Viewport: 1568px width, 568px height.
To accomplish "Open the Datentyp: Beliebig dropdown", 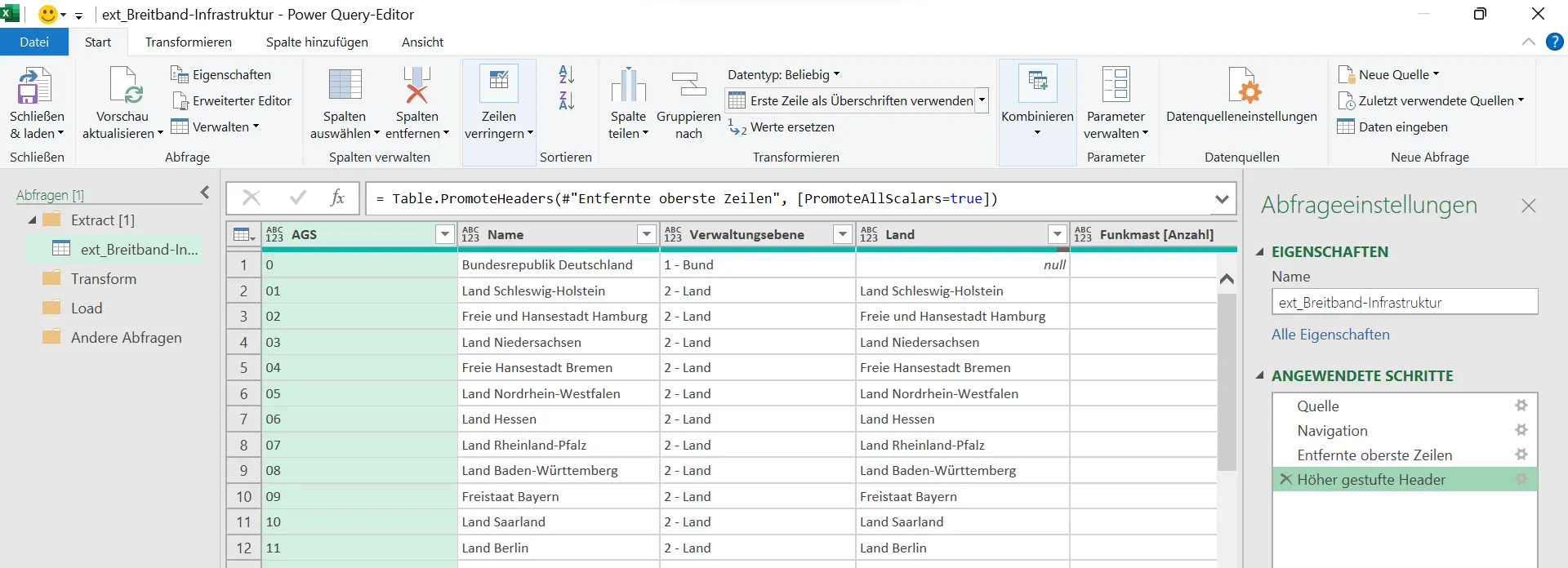I will (x=783, y=74).
